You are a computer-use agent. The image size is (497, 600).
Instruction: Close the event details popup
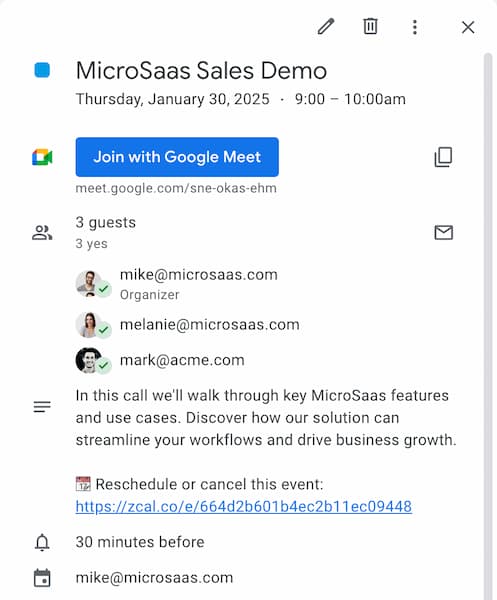(468, 27)
